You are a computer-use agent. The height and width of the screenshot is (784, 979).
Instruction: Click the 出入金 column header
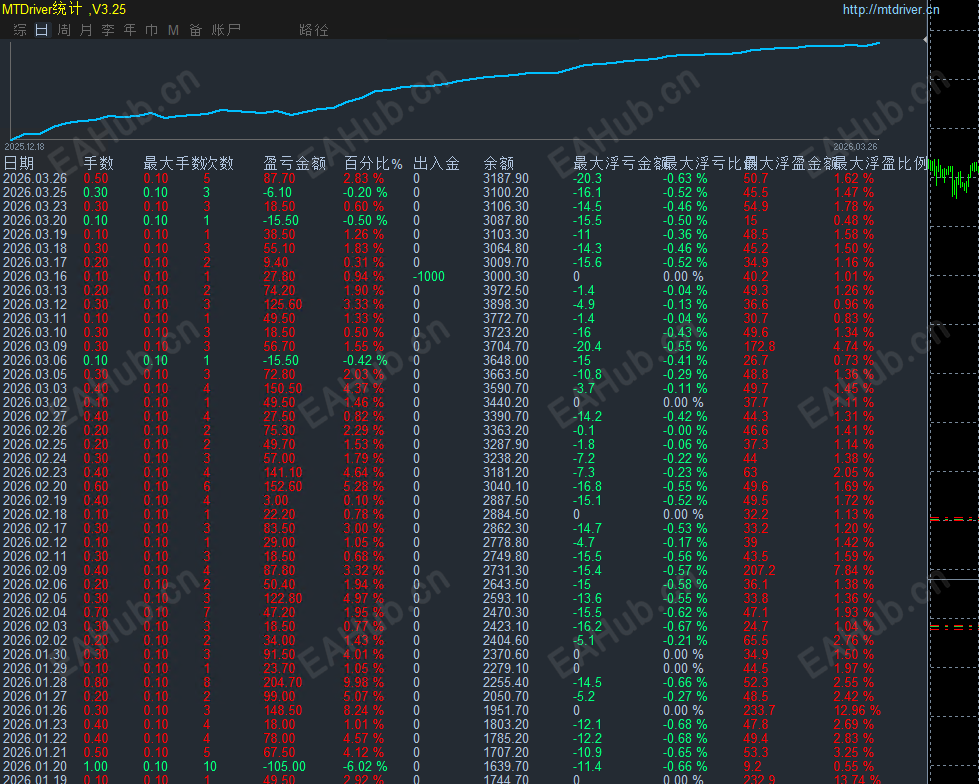436,164
